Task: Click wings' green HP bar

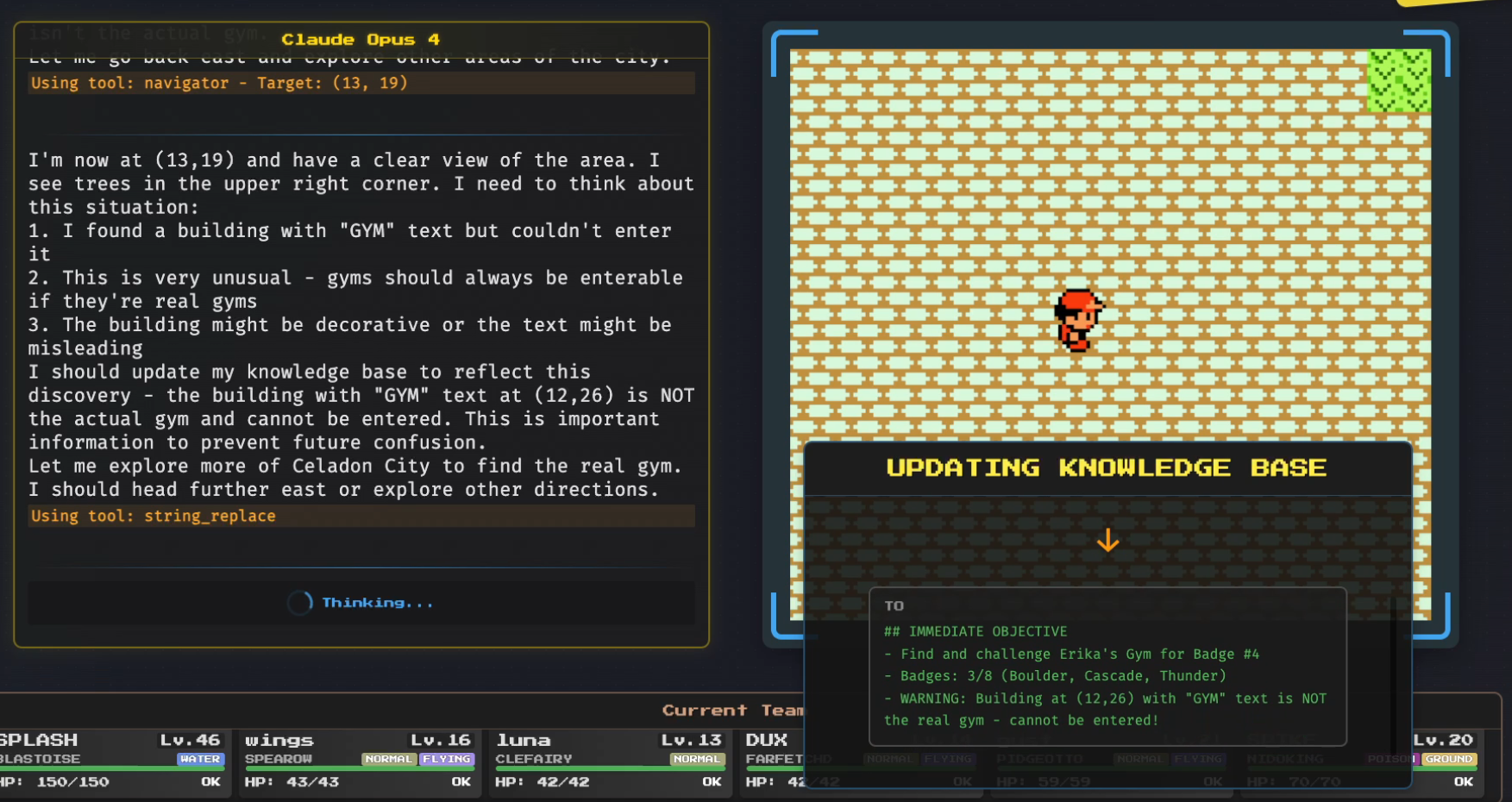Action: 360,768
